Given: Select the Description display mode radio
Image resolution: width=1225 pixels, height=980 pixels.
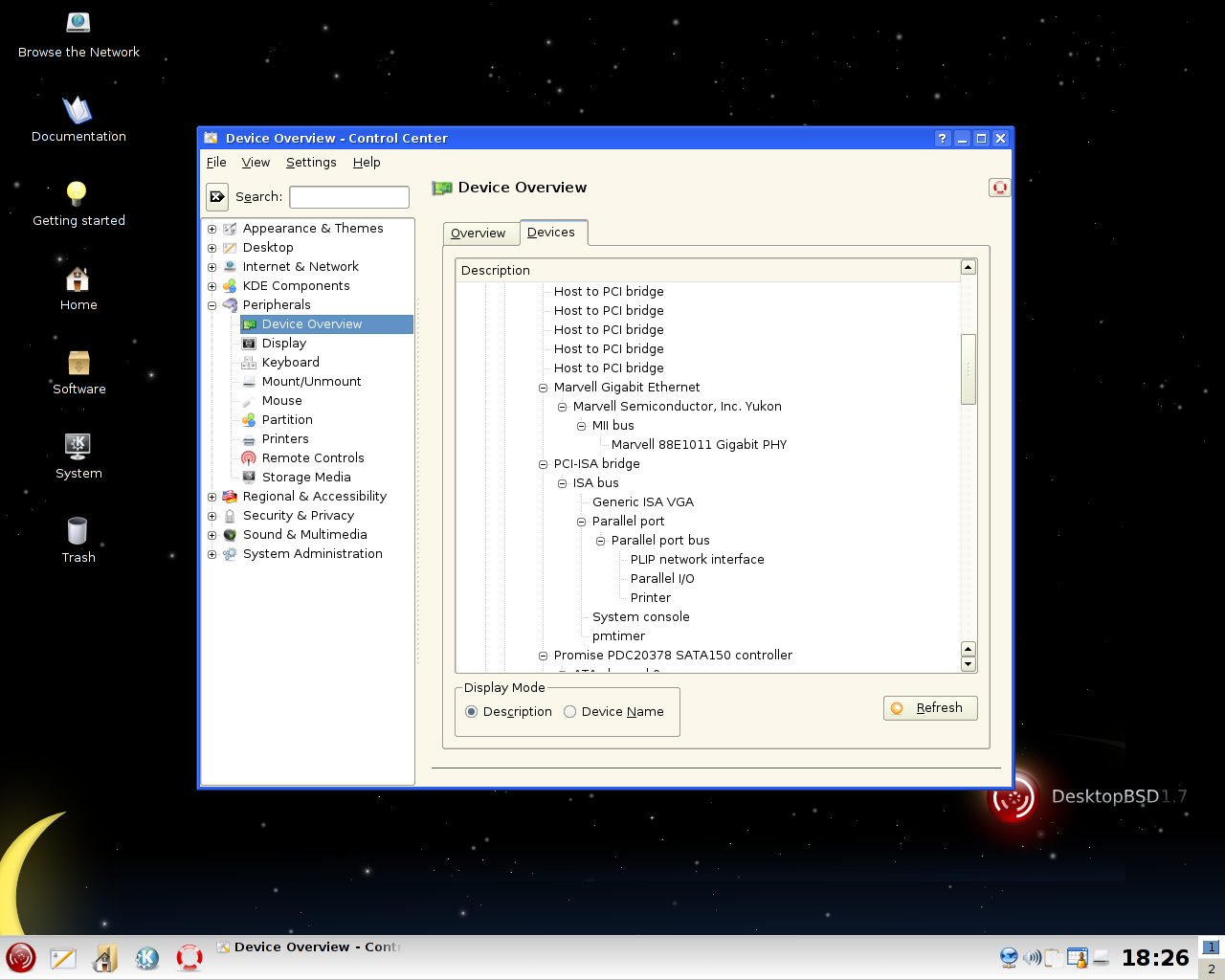Looking at the screenshot, I should point(471,712).
